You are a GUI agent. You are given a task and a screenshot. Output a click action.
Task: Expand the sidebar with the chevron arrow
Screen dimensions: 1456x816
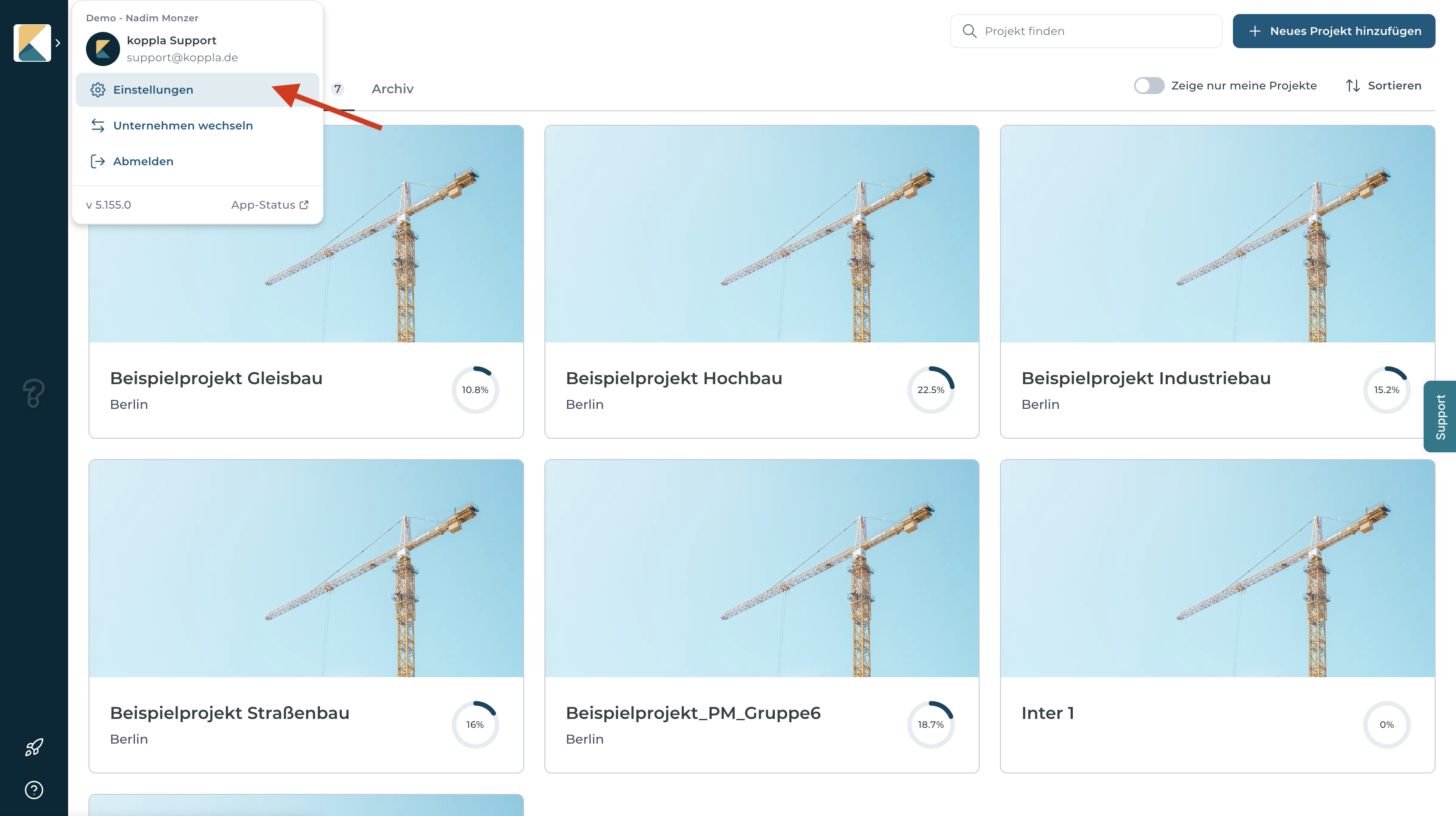57,43
